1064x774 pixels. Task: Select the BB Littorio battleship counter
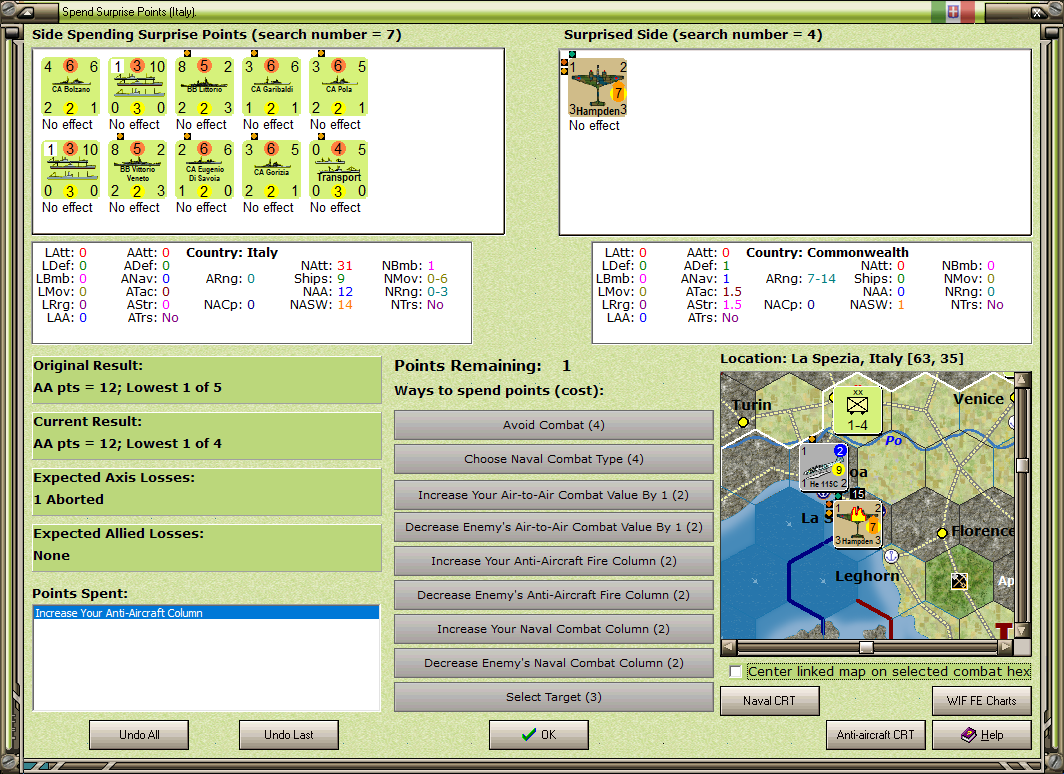tap(204, 87)
